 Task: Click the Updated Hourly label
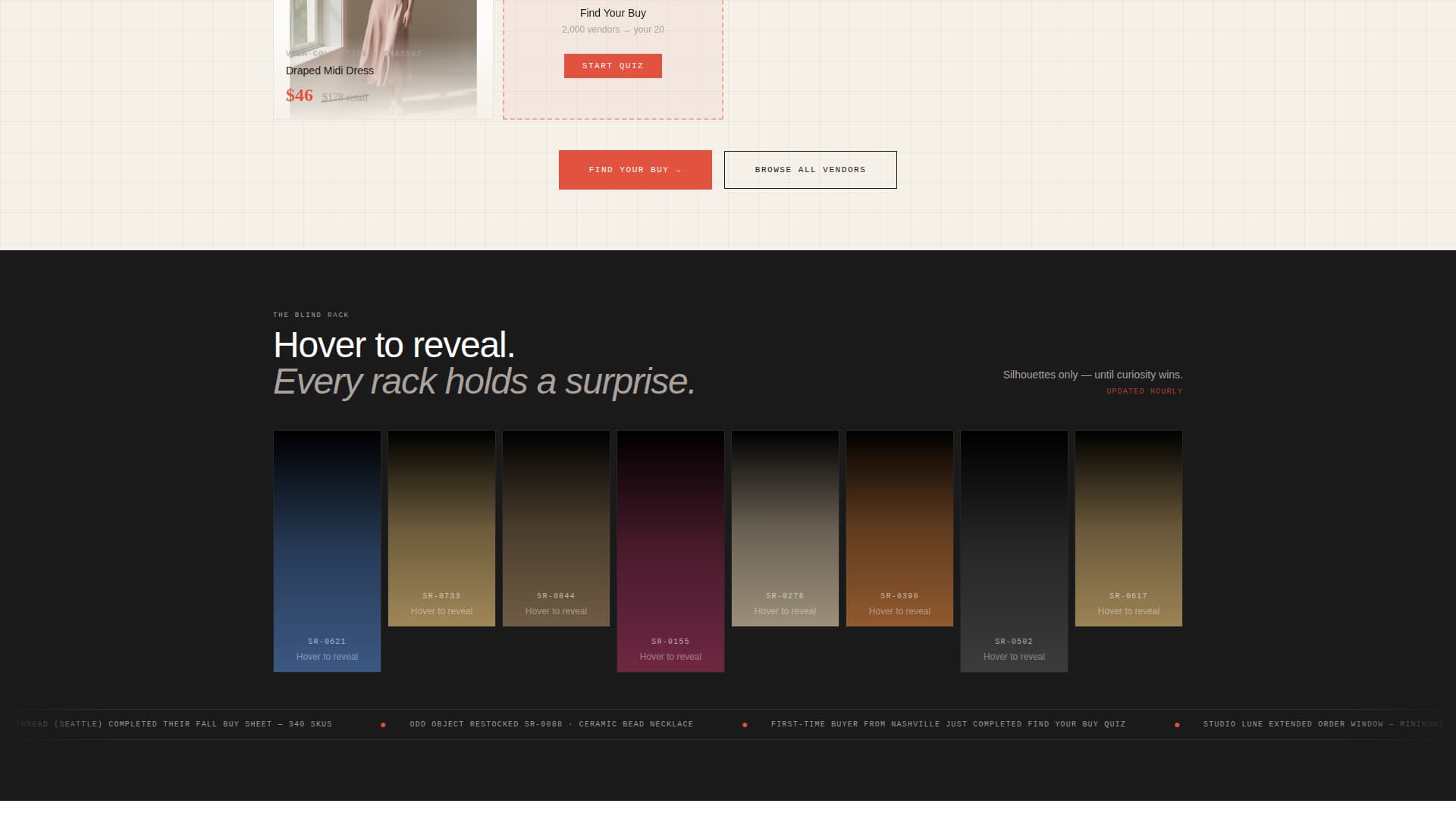(1144, 391)
